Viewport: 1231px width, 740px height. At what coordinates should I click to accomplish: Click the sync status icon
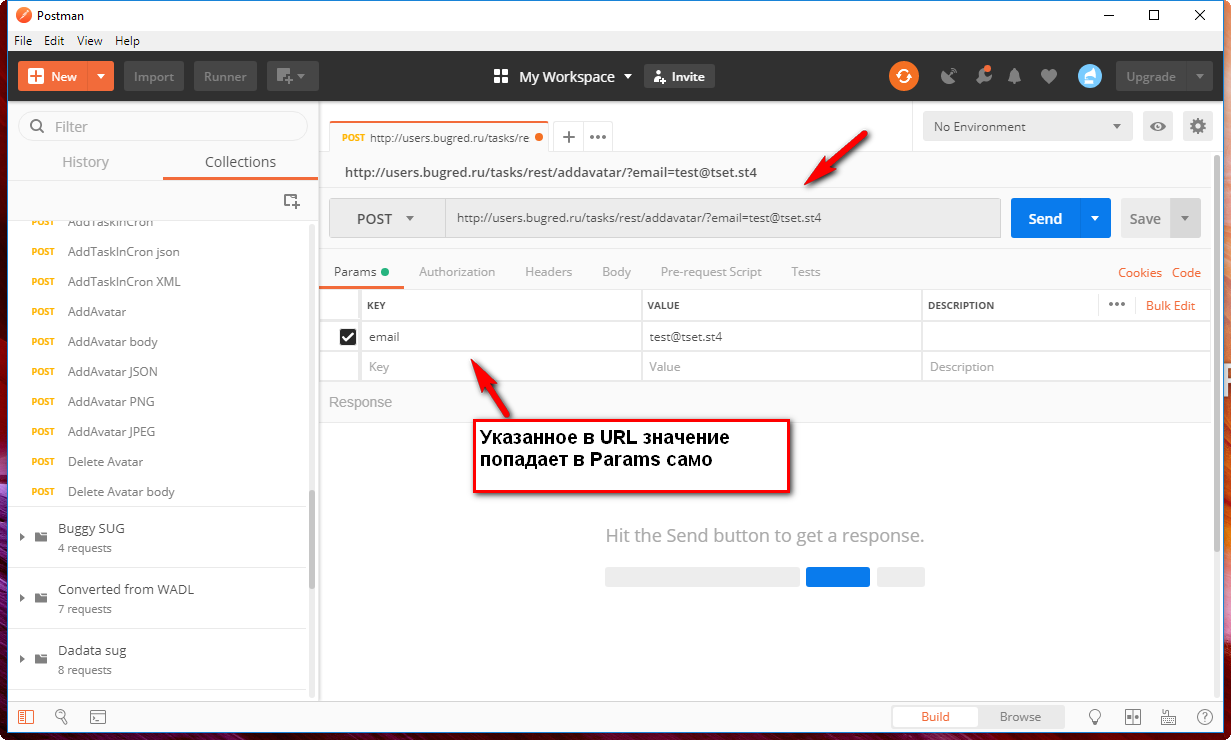[904, 76]
